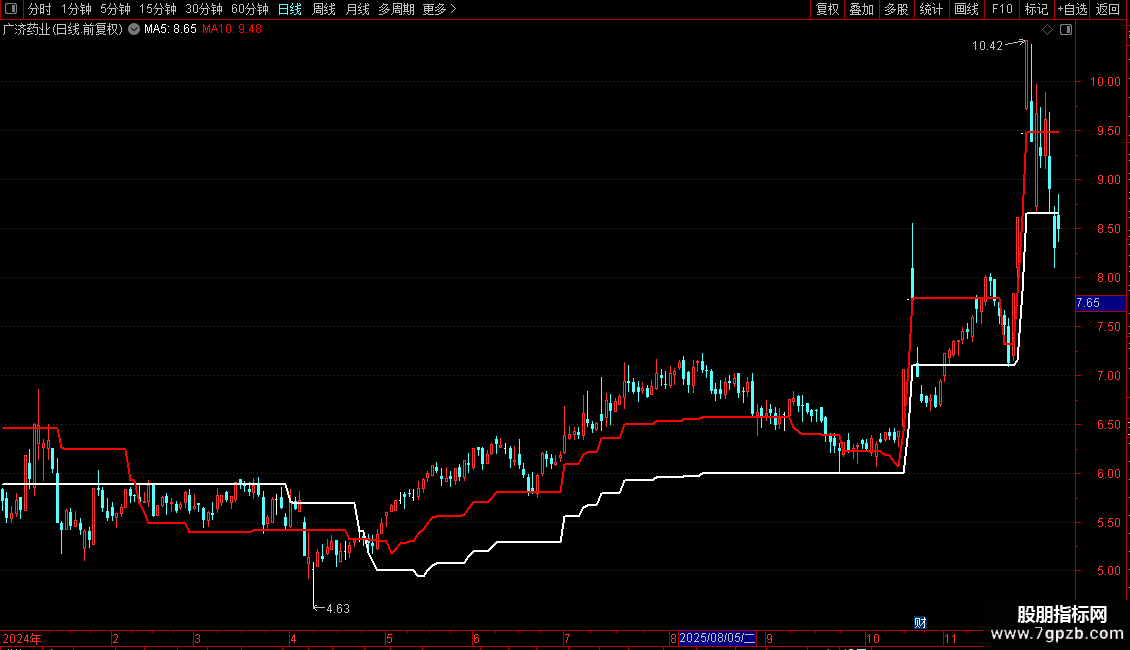1130x650 pixels.
Task: Click the 叠加 overlay button
Action: point(862,9)
